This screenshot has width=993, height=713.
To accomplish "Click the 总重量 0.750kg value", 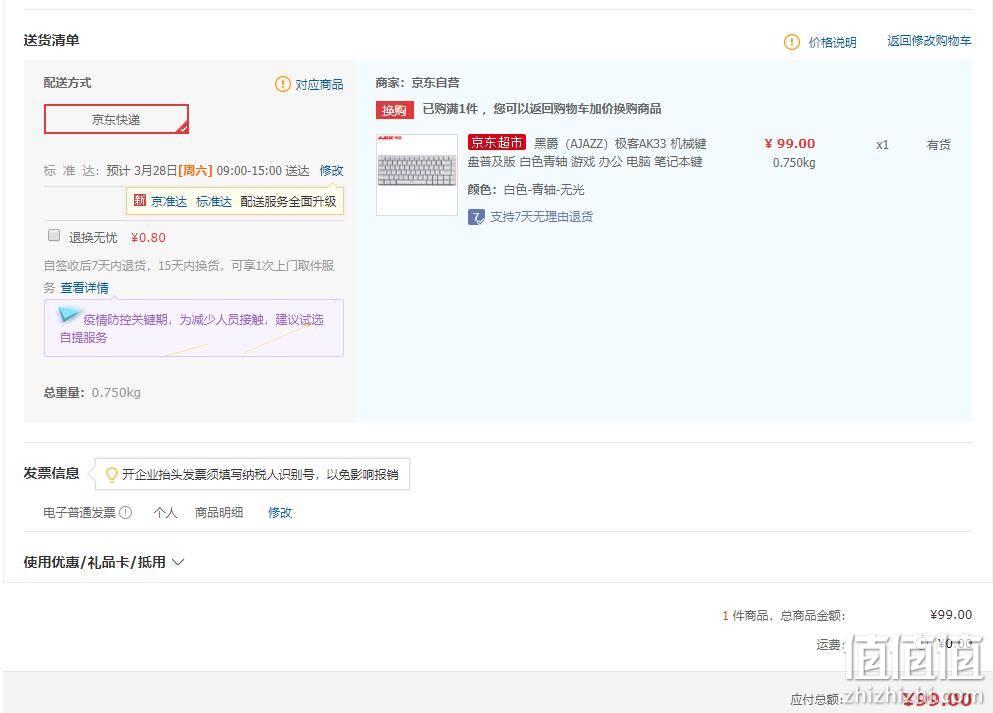I will click(x=116, y=393).
